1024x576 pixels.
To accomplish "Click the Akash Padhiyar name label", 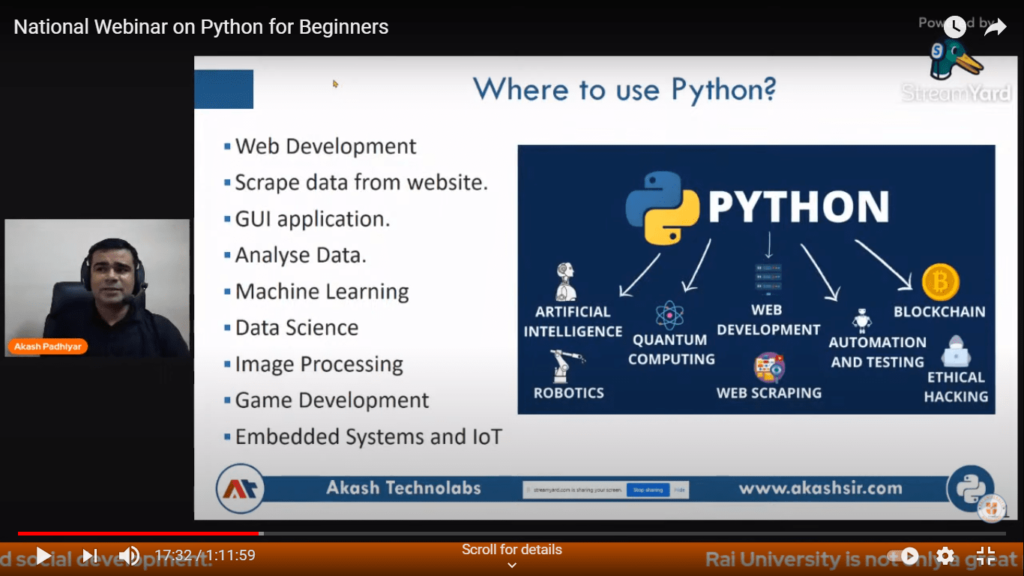I will tap(48, 347).
